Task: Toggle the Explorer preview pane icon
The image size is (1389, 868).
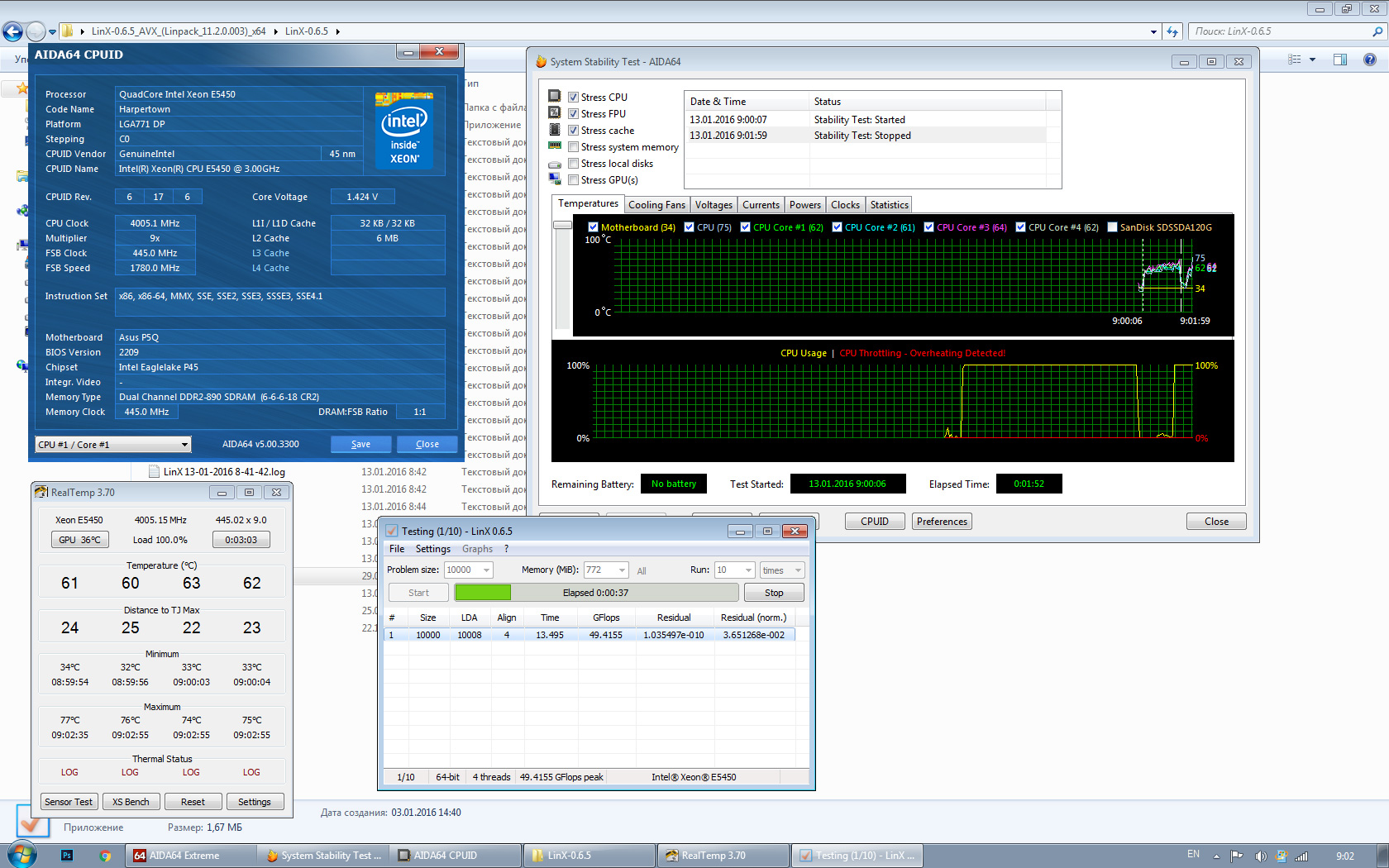Action: [x=1340, y=60]
